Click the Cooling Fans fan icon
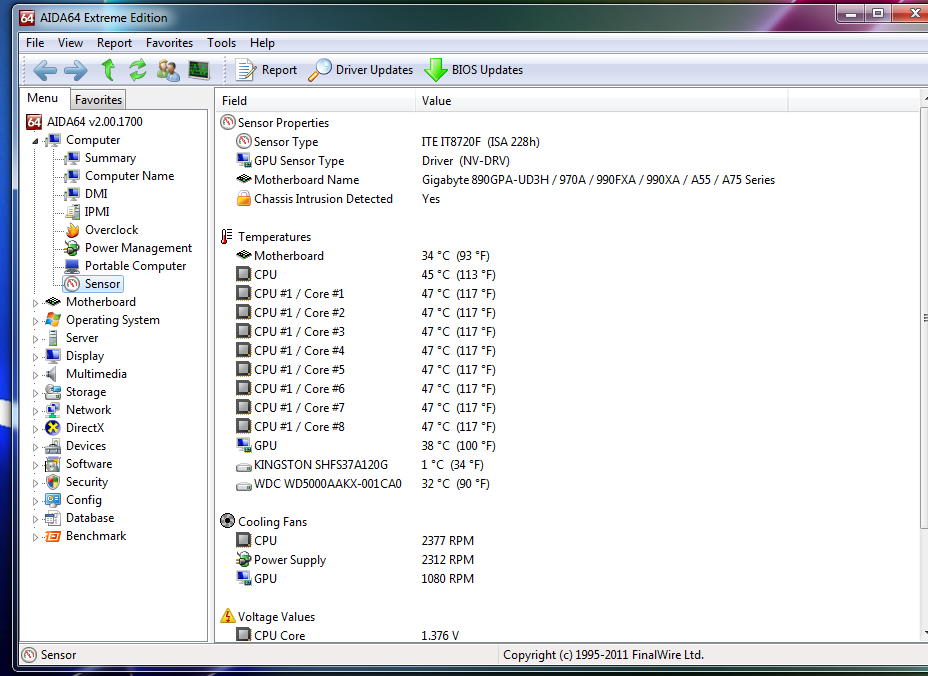 pos(227,521)
